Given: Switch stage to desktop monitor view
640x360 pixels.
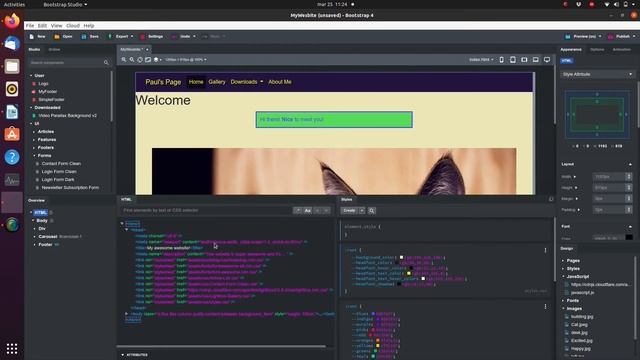Looking at the screenshot, I should [547, 60].
